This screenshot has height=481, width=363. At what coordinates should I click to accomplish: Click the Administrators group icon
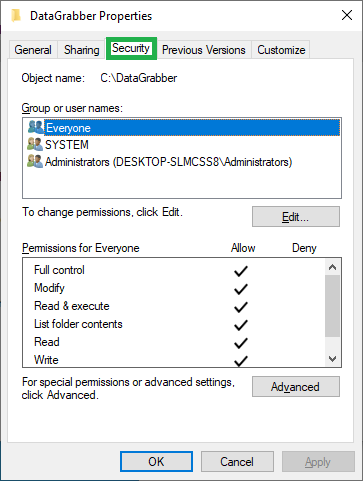pos(35,161)
